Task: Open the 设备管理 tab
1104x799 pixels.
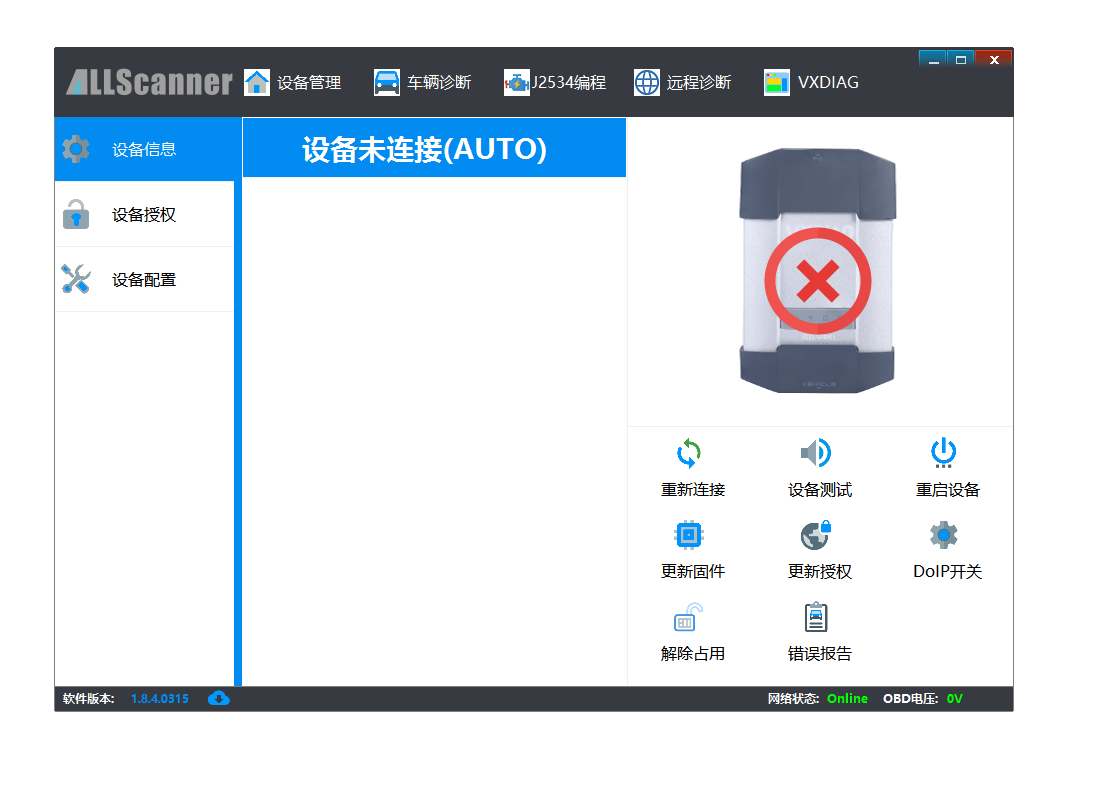Action: click(x=292, y=82)
